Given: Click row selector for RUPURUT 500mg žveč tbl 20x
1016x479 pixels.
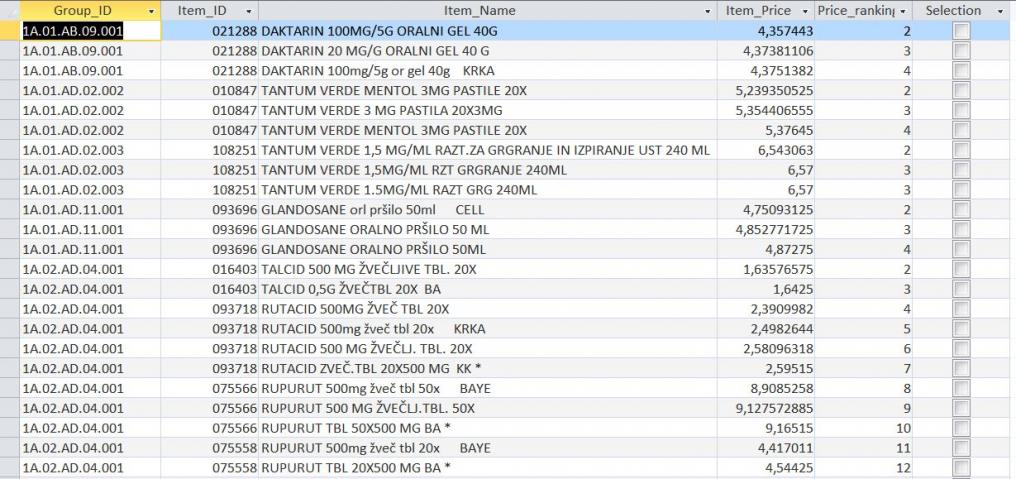Looking at the screenshot, I should click(x=10, y=447).
